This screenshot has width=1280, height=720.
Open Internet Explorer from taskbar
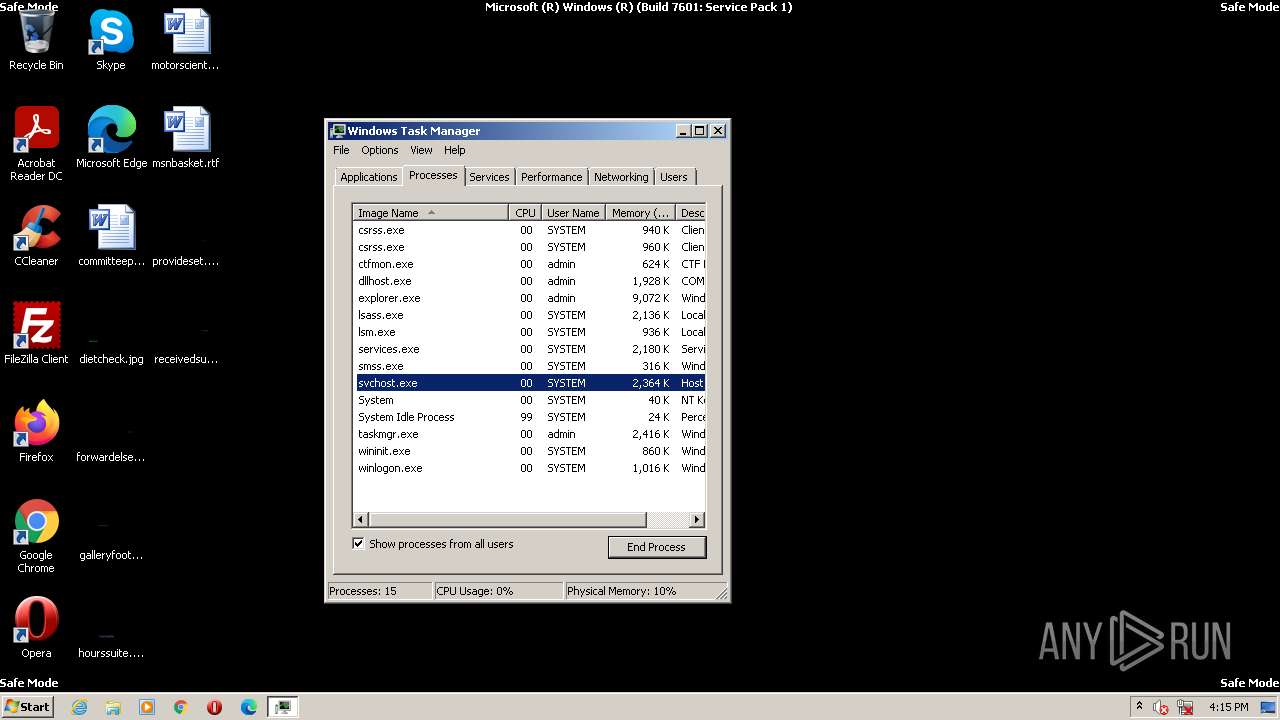pos(79,707)
